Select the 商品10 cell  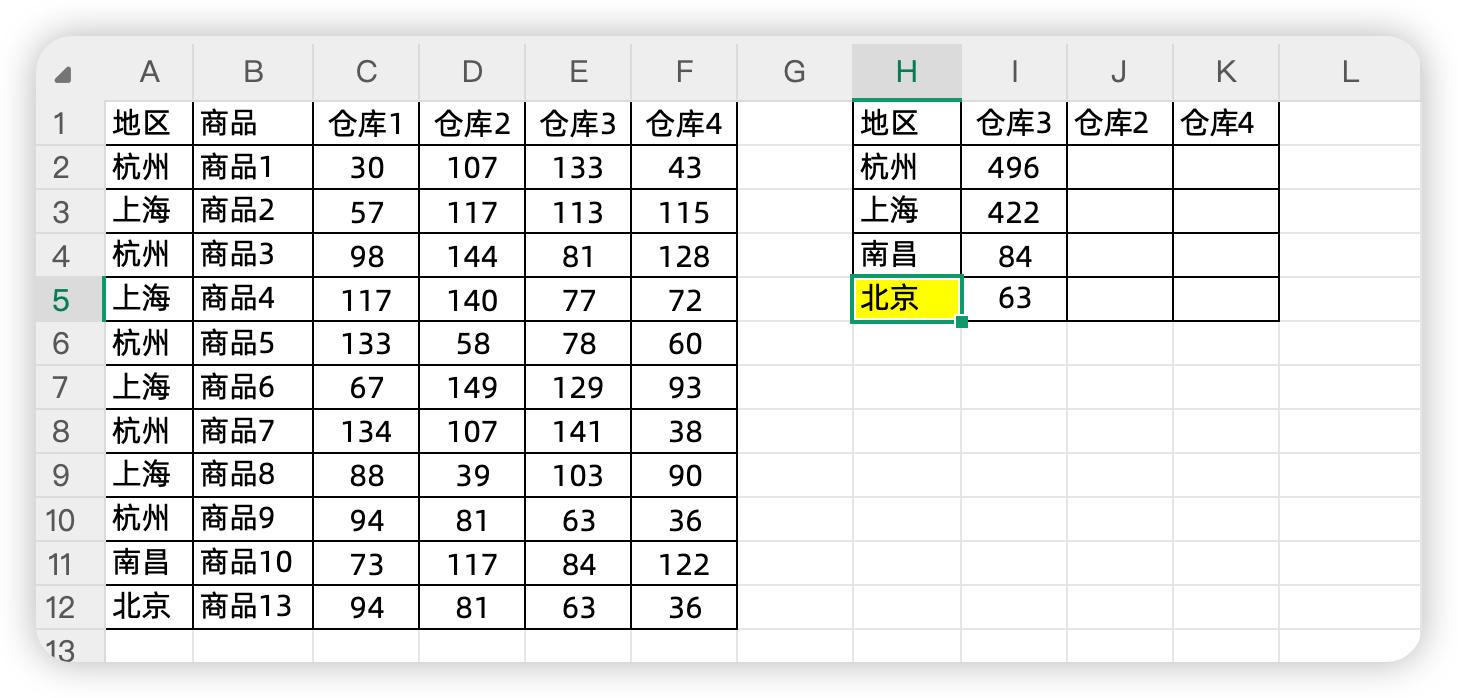coord(252,563)
